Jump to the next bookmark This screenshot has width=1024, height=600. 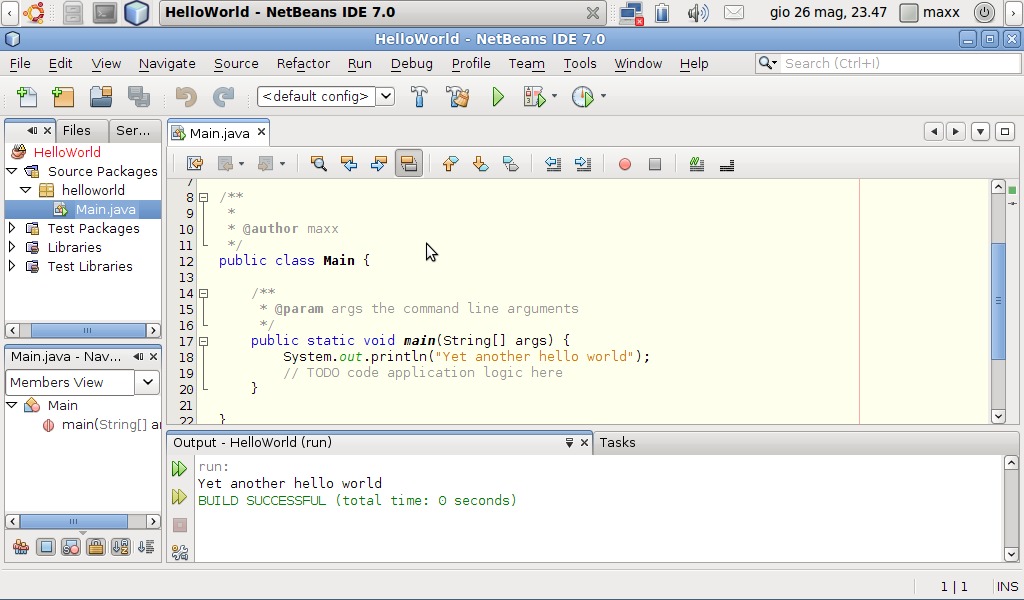pyautogui.click(x=481, y=164)
